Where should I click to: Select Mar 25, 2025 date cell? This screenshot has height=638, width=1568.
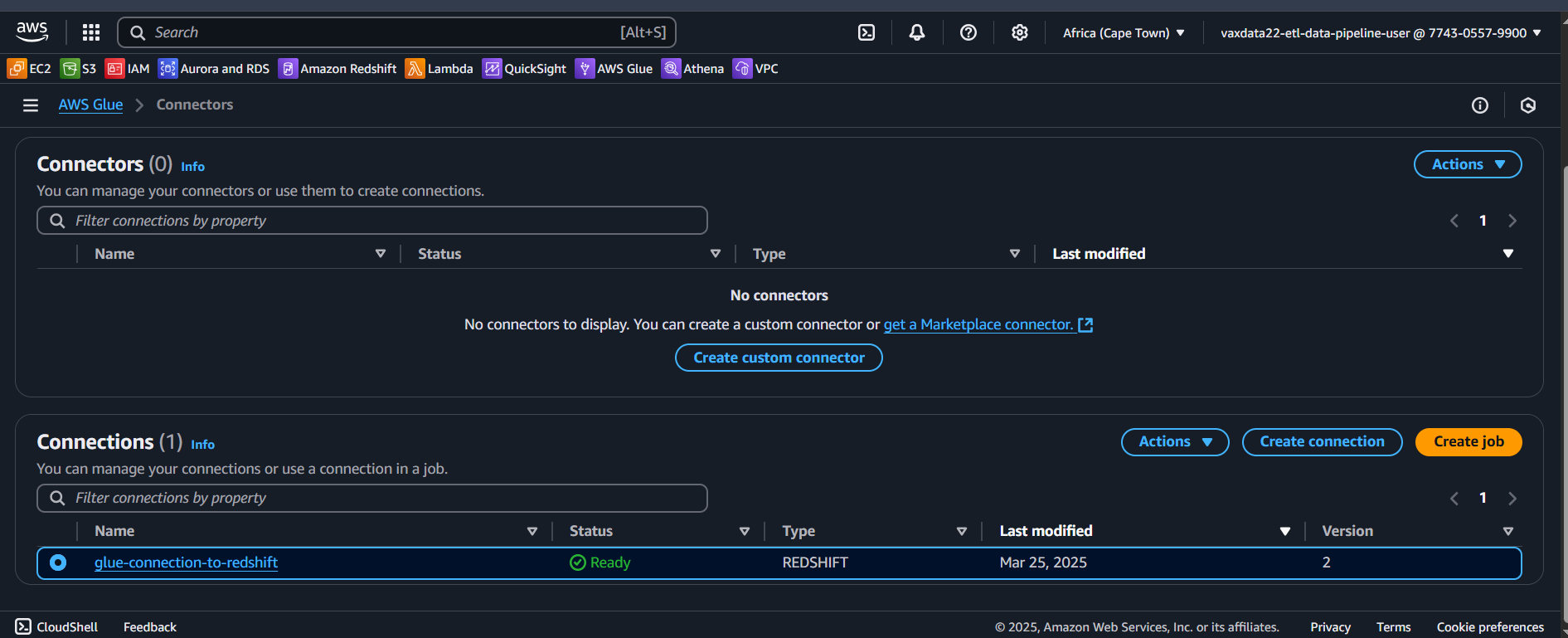point(1043,563)
